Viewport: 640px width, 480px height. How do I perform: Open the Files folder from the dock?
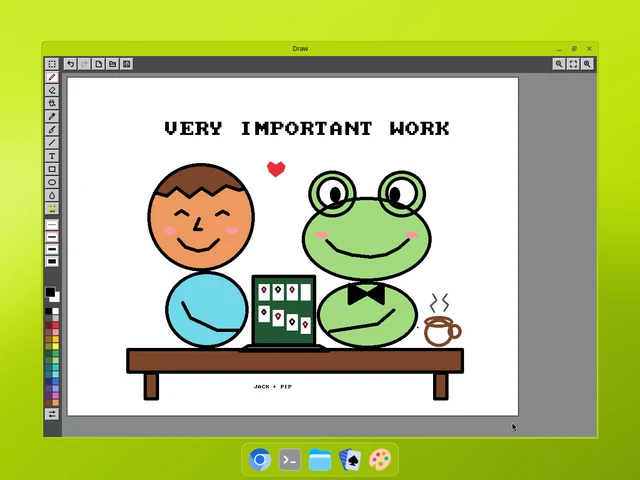coord(320,460)
